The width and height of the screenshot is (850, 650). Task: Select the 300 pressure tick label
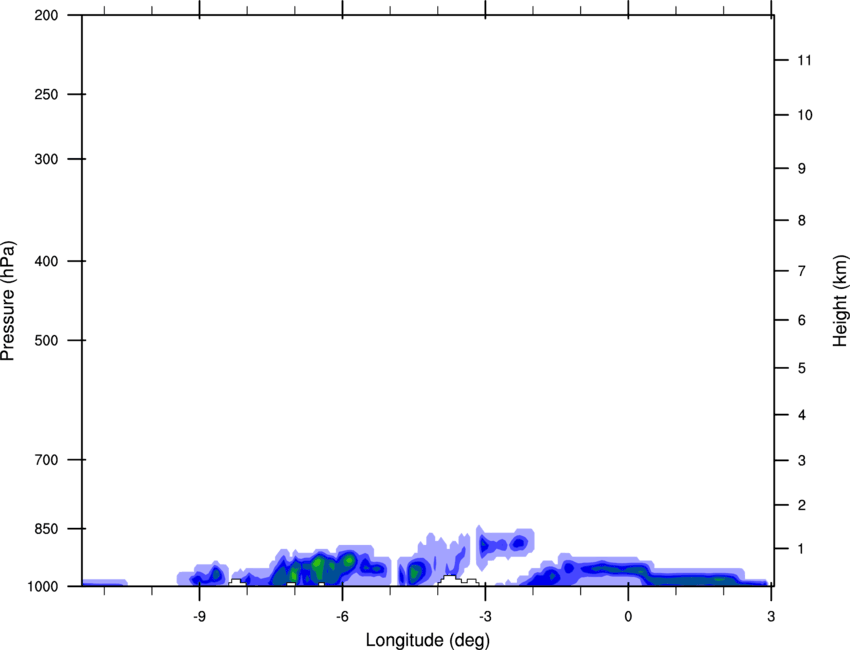coord(46,159)
